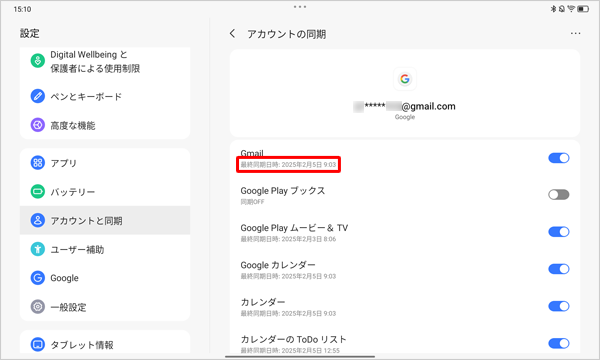Viewport: 600px width, 360px height.
Task: Click the bottom navigation gesture bar
Action: 300,357
